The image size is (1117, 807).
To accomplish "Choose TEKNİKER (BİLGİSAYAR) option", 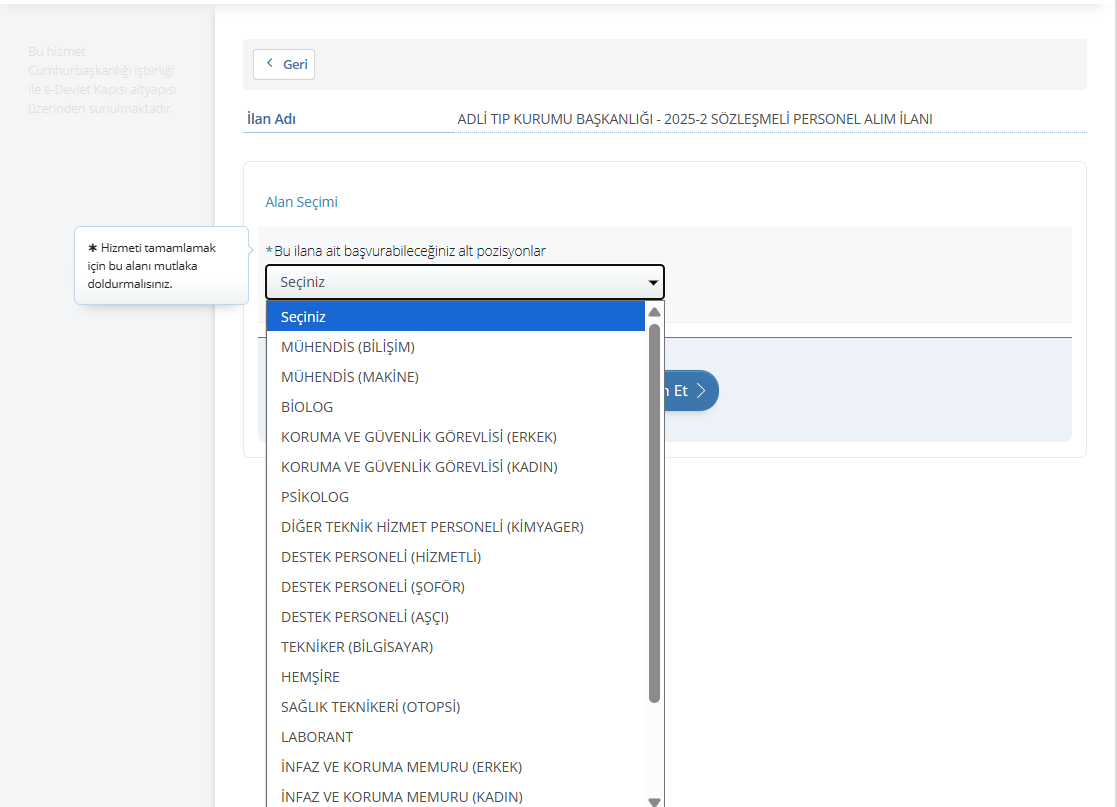I will click(455, 647).
